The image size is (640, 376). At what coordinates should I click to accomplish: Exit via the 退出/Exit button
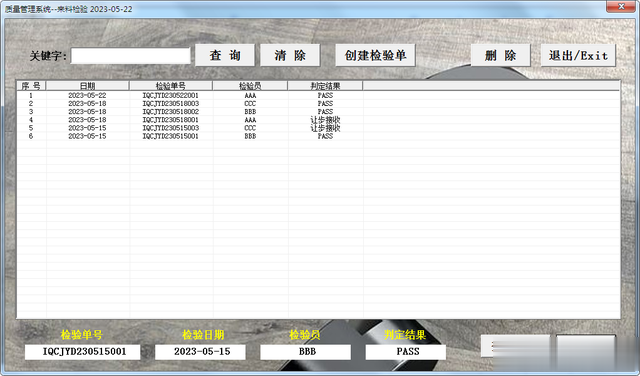pos(578,56)
